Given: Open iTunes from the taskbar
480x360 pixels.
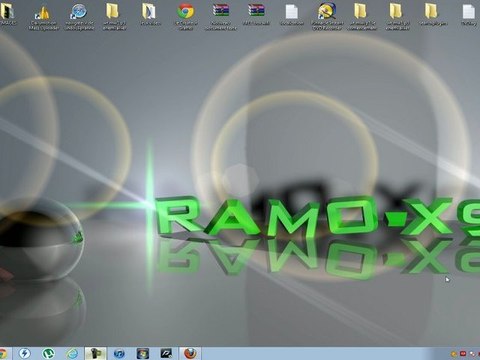Looking at the screenshot, I should click(119, 353).
